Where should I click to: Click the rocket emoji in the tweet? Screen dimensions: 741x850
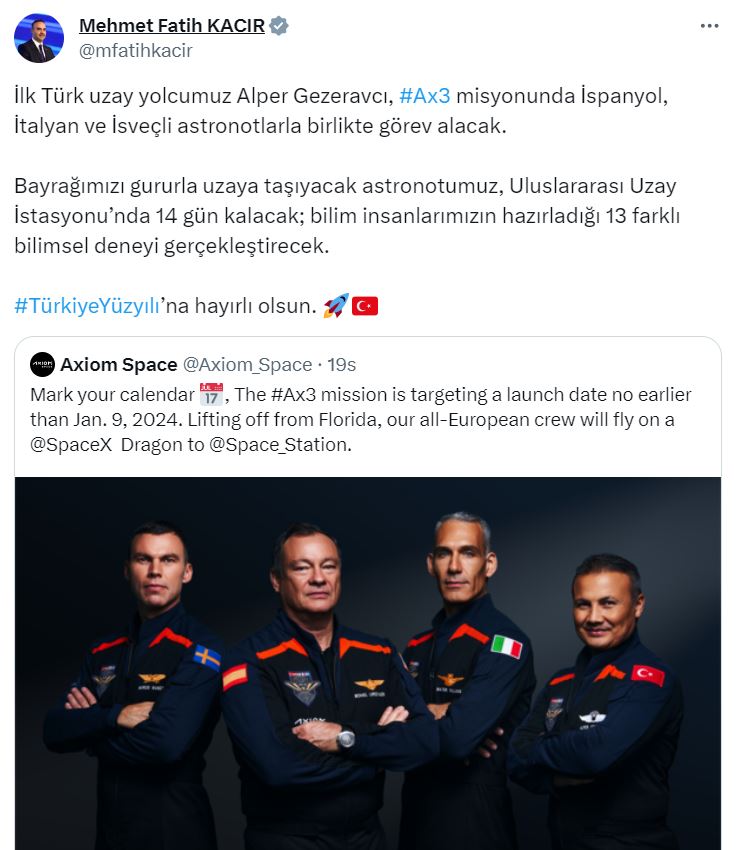[336, 306]
